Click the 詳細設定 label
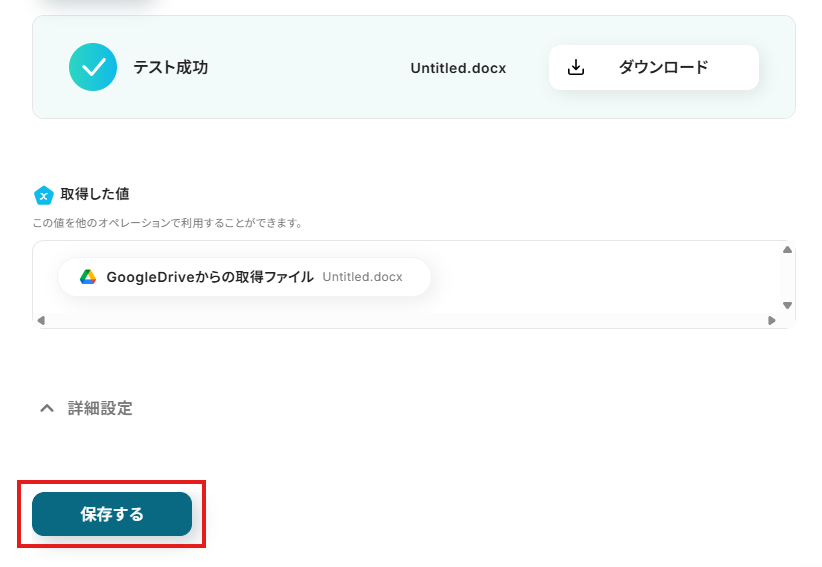This screenshot has height=567, width=822. click(100, 408)
